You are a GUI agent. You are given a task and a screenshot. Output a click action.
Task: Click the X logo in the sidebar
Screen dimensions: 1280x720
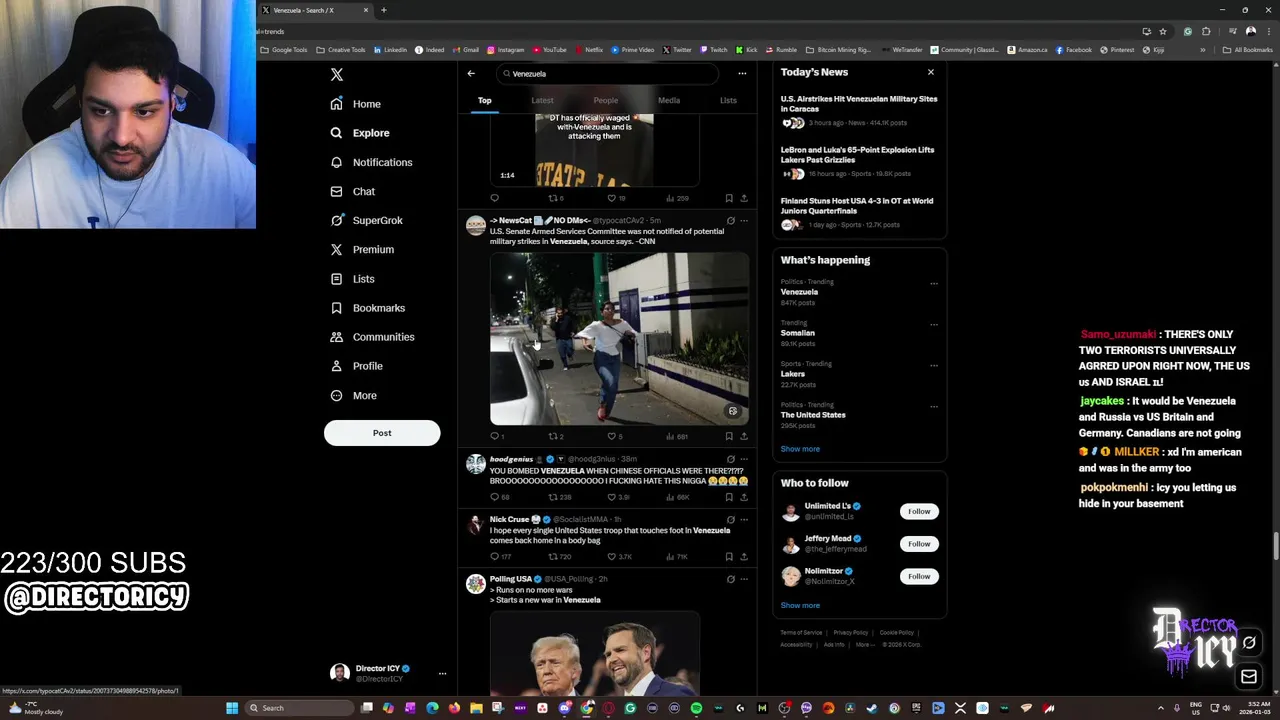point(337,75)
